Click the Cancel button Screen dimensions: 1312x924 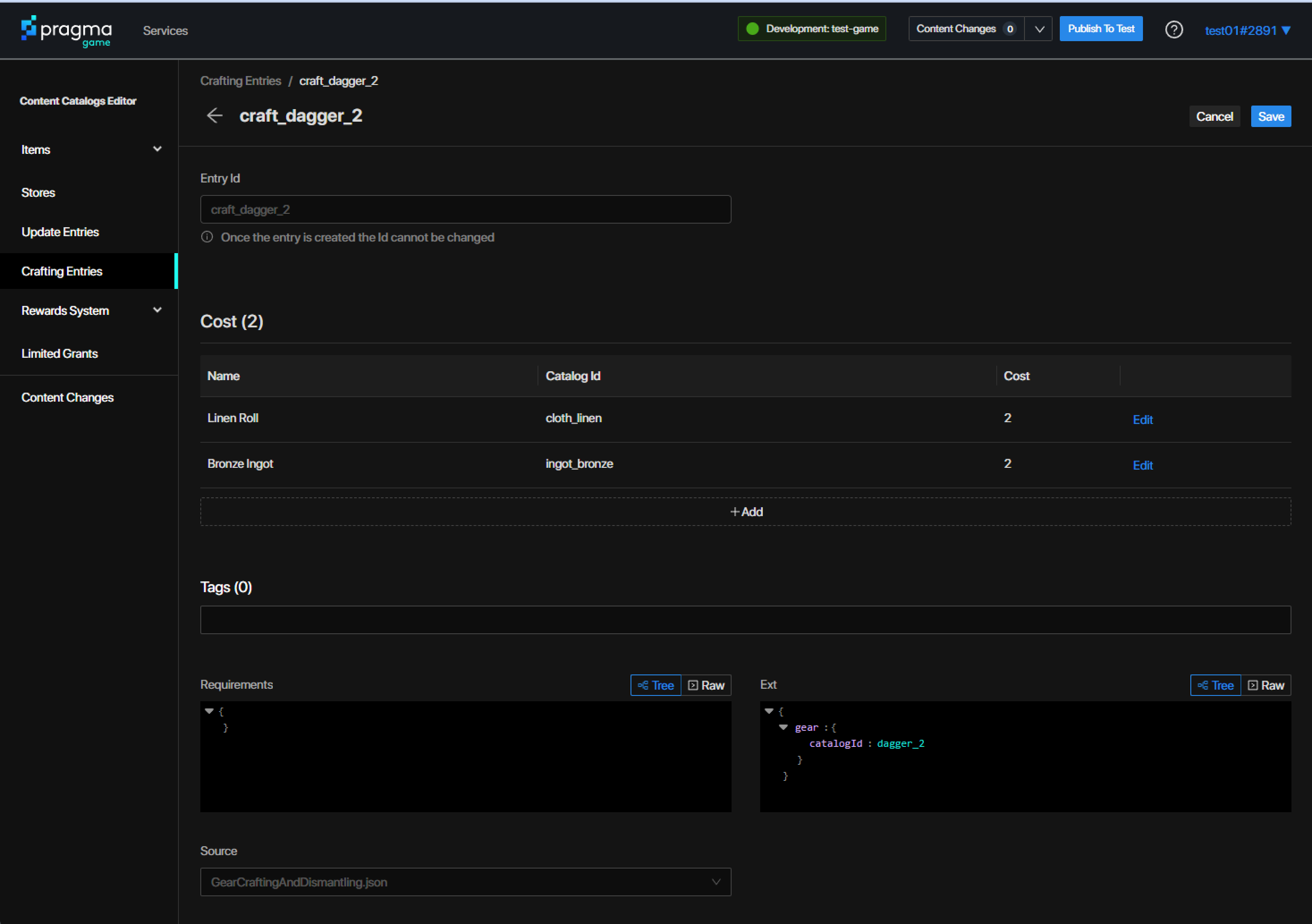[x=1214, y=117]
